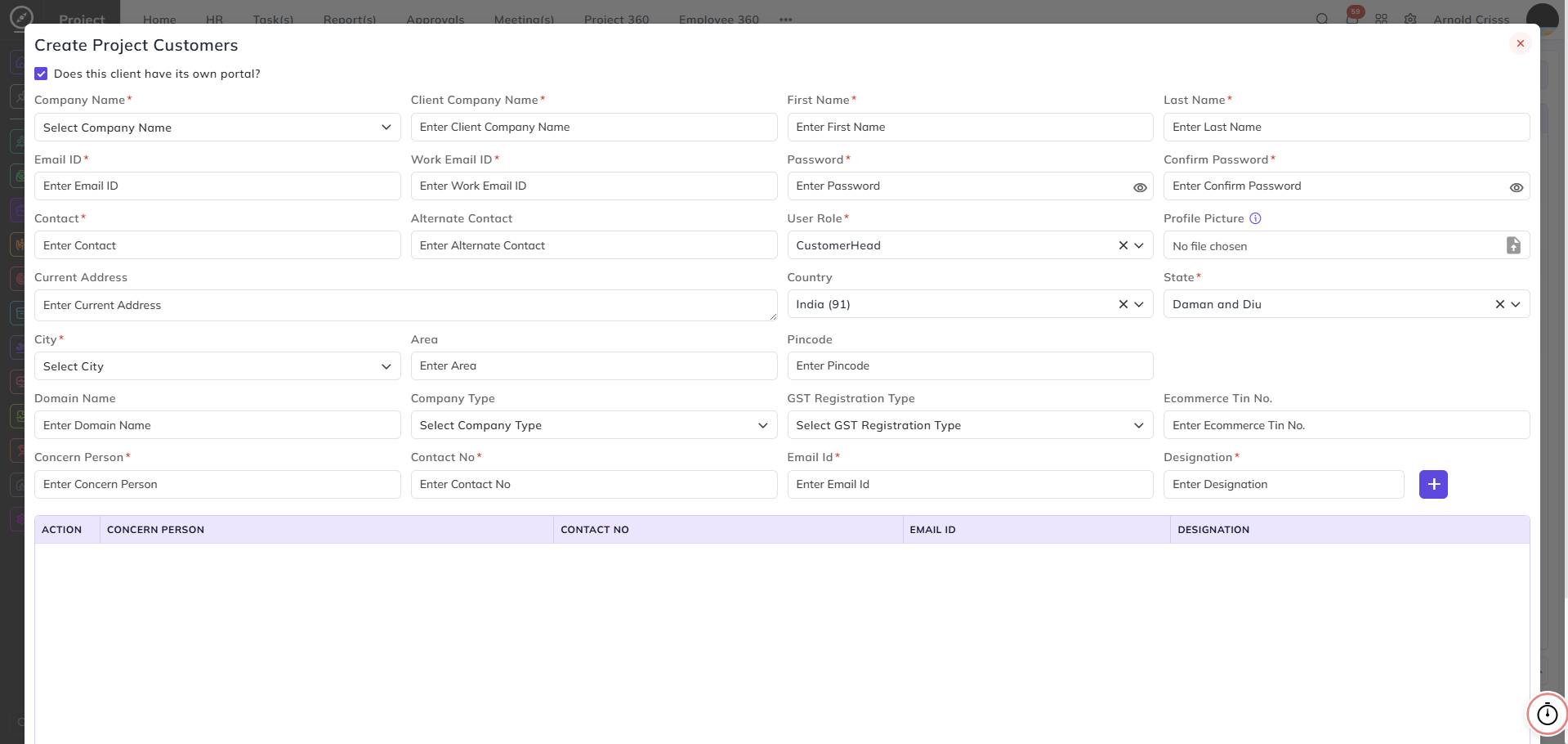This screenshot has width=1568, height=744.
Task: Open the timer clock floating icon
Action: point(1547,714)
